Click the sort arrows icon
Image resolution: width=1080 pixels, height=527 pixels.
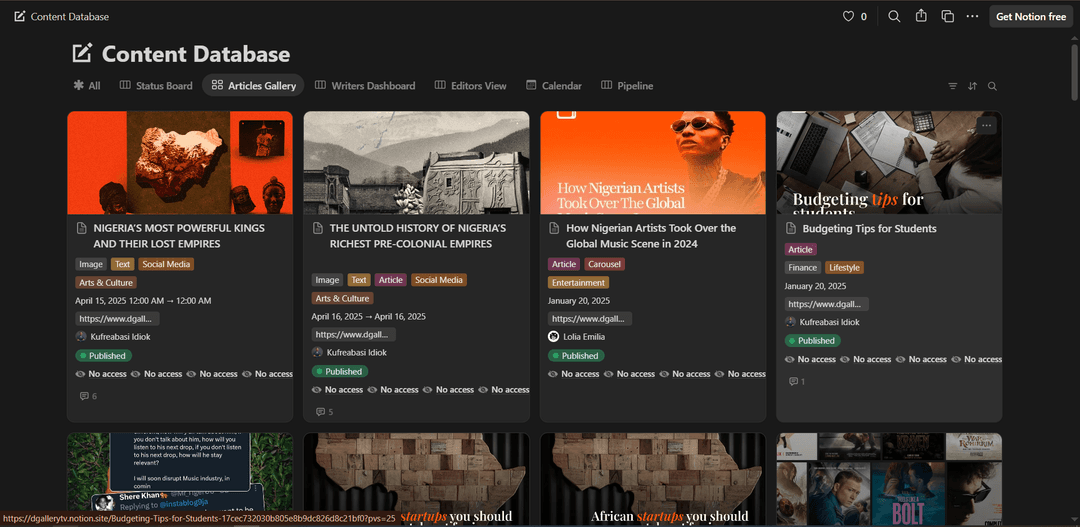(x=972, y=86)
